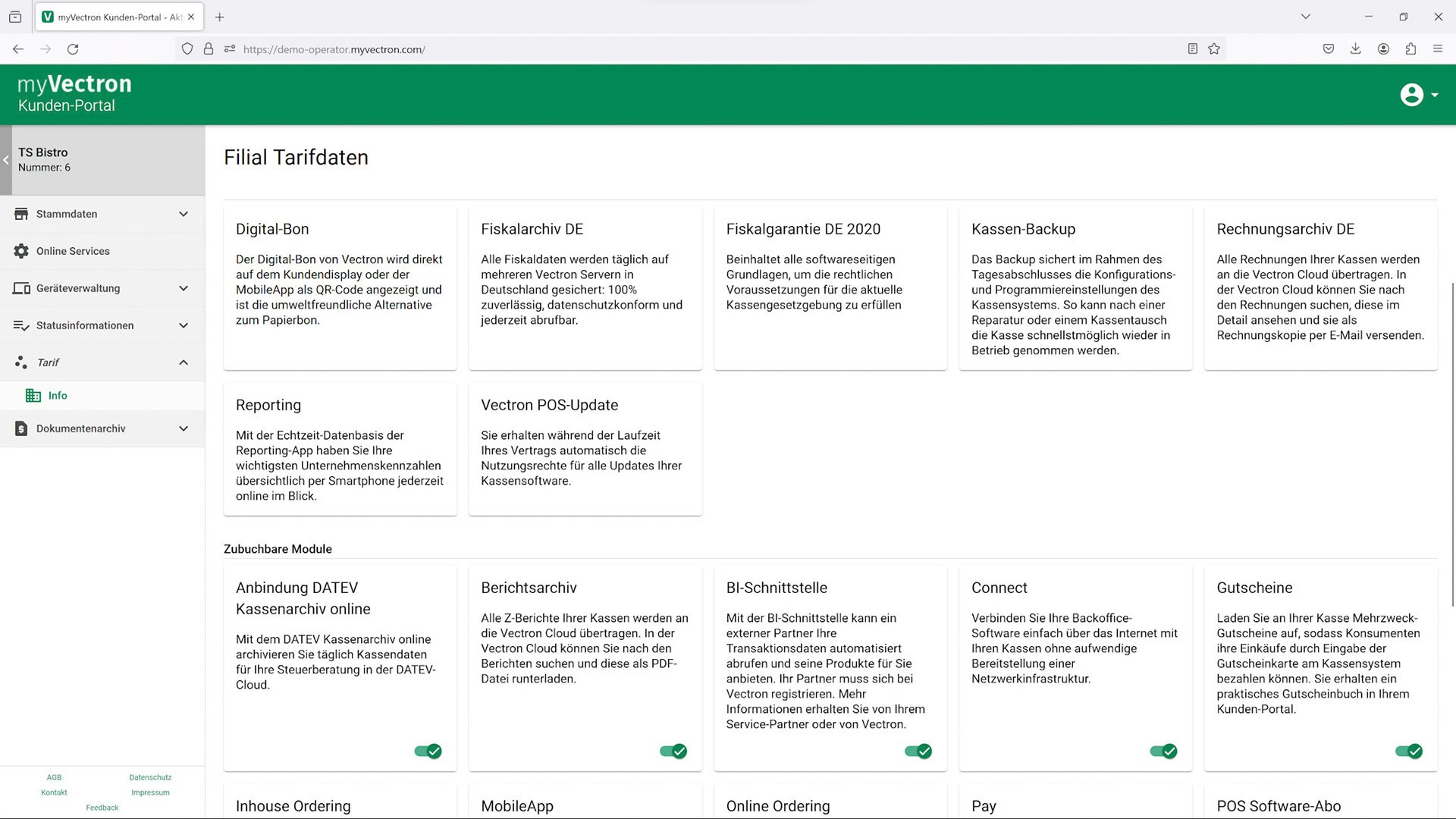Toggle the Gutscheine module switch

[1409, 751]
